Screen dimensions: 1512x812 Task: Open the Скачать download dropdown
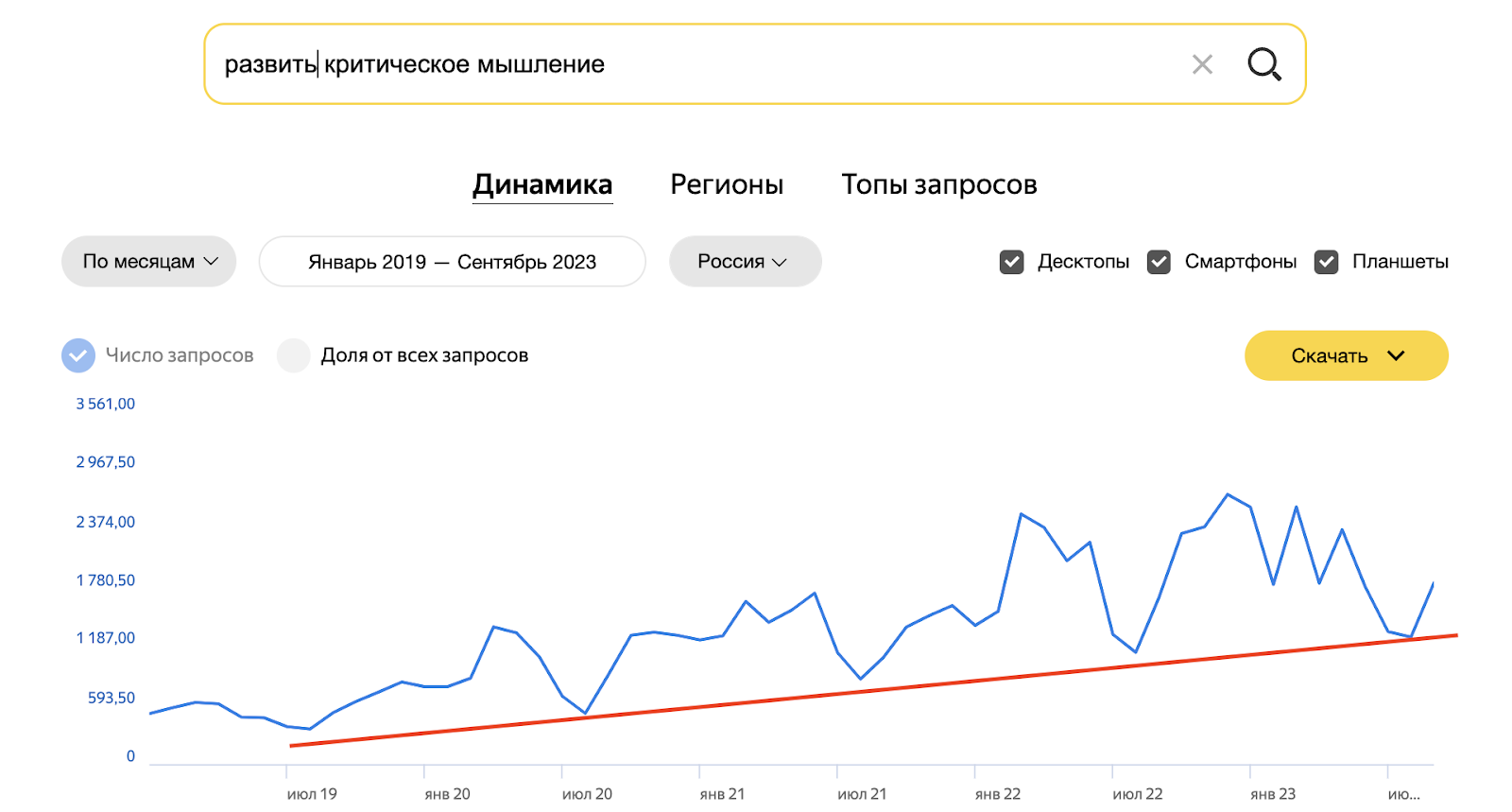pos(1347,355)
